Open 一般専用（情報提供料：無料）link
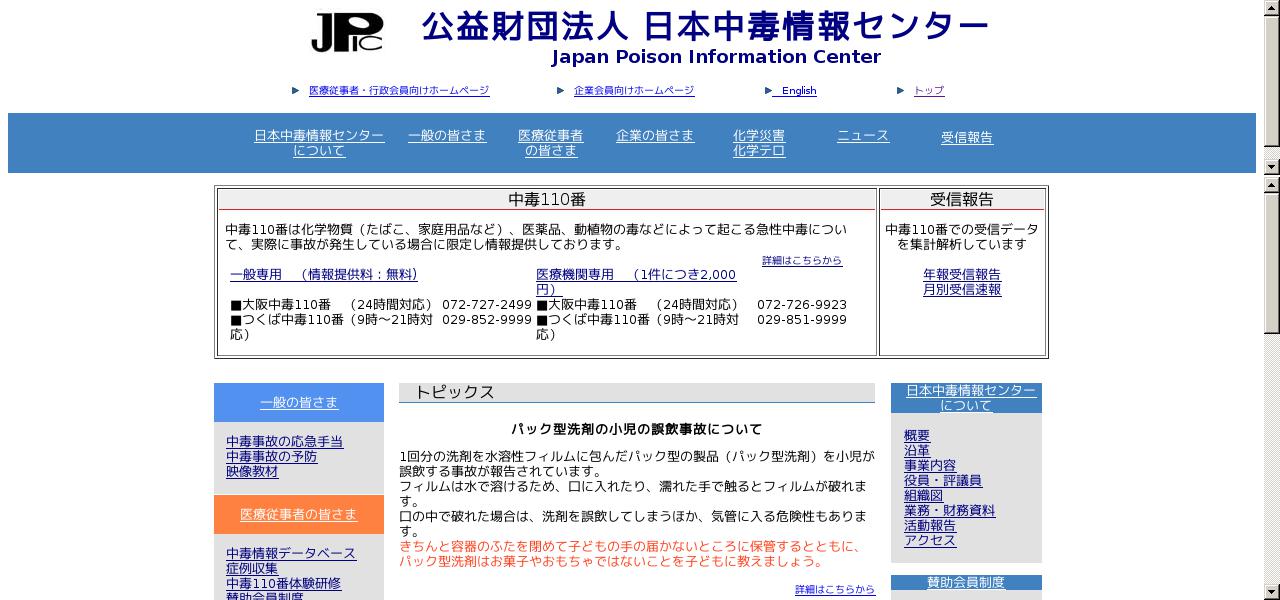 coord(324,275)
